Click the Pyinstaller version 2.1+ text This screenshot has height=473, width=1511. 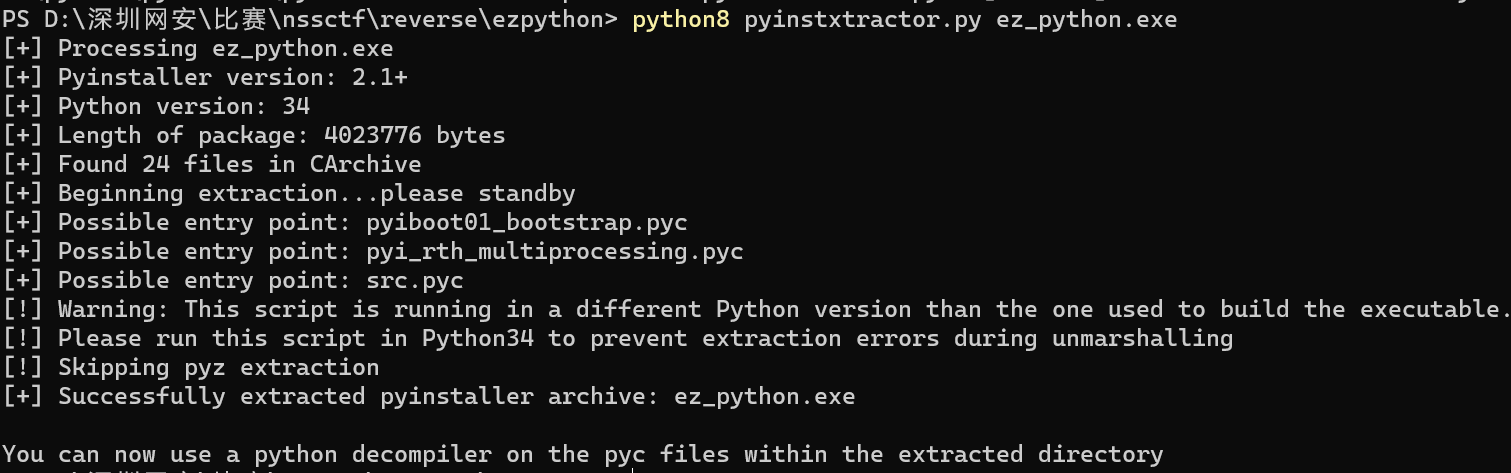pyautogui.click(x=232, y=77)
